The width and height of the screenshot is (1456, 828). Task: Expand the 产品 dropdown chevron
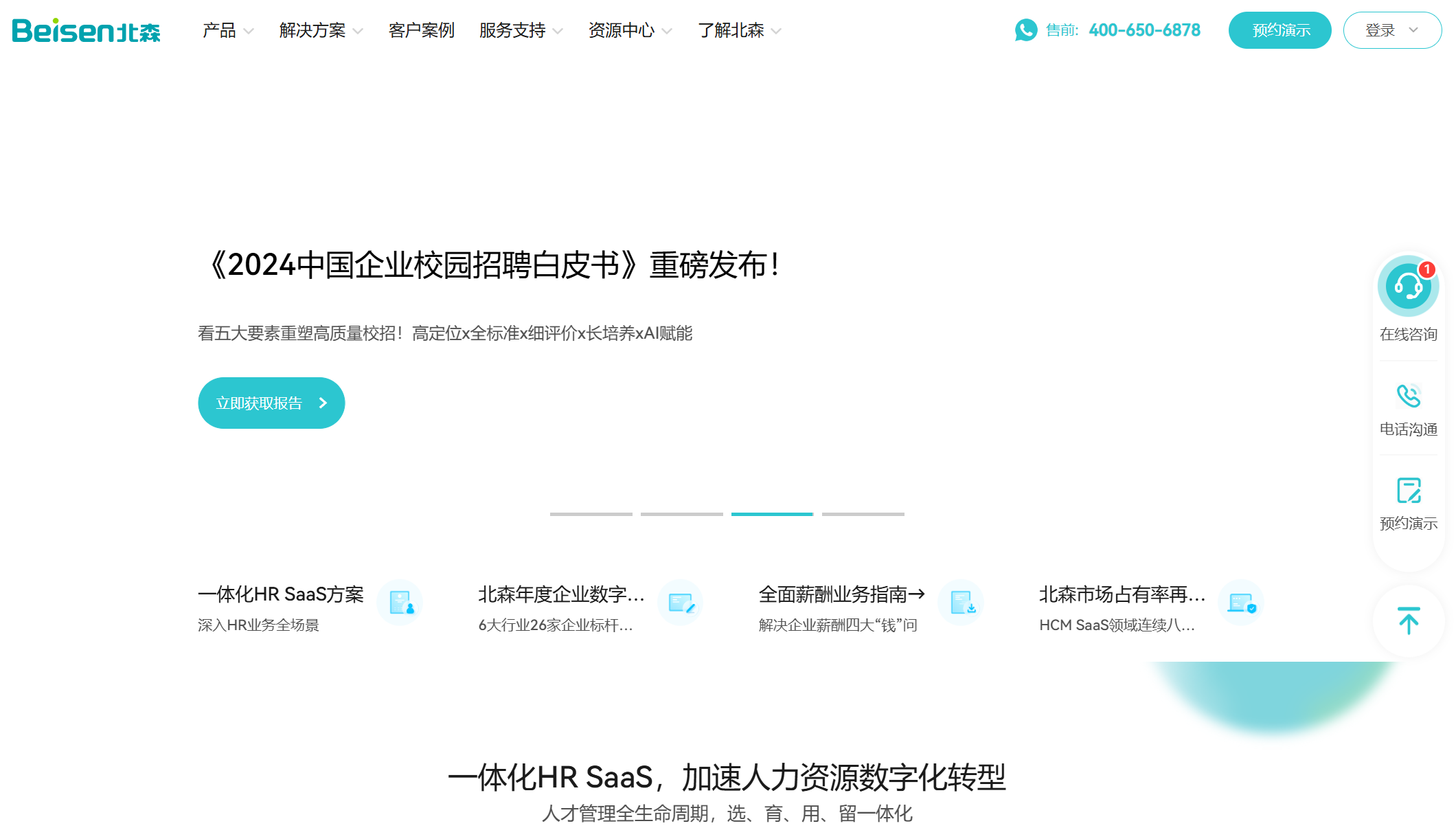tap(249, 31)
